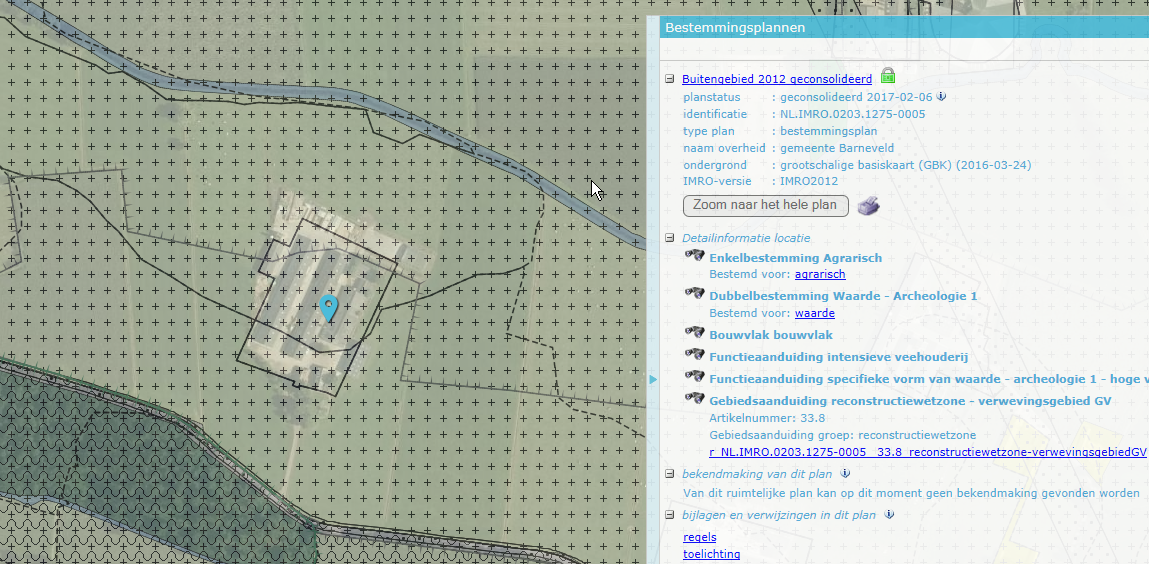
Task: Collapse the Buitengebied 2012 geconsolideerd section
Action: pos(670,79)
